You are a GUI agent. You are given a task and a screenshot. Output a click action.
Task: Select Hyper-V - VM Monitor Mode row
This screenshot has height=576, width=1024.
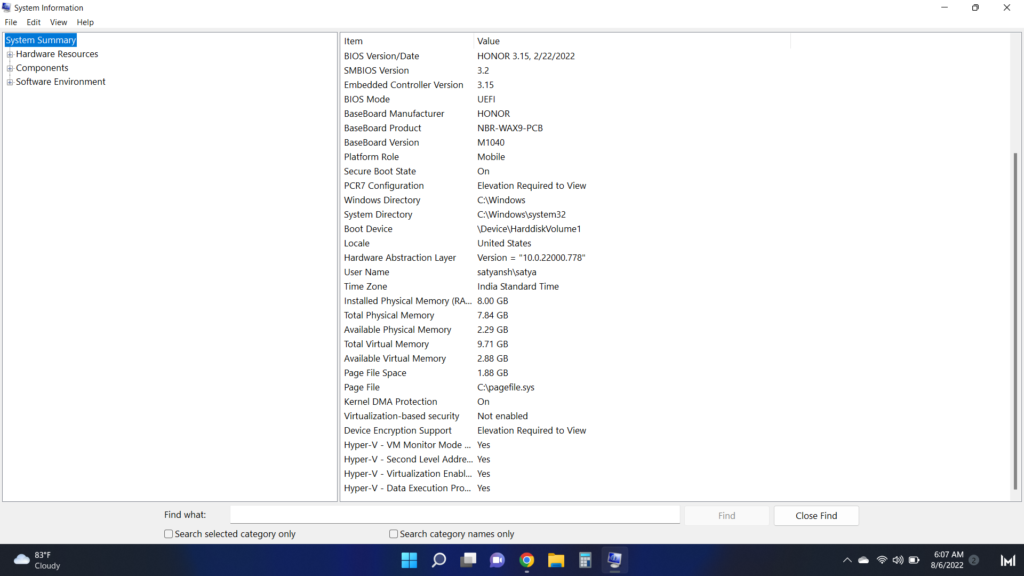pyautogui.click(x=566, y=445)
